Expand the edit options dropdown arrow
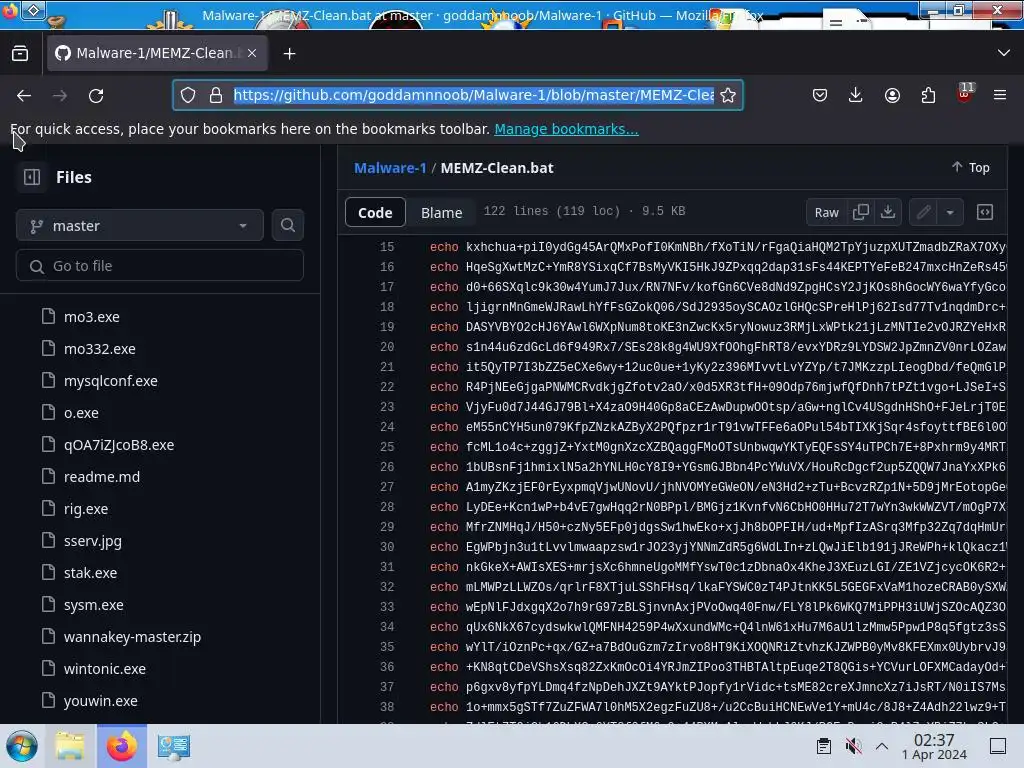 pos(950,212)
